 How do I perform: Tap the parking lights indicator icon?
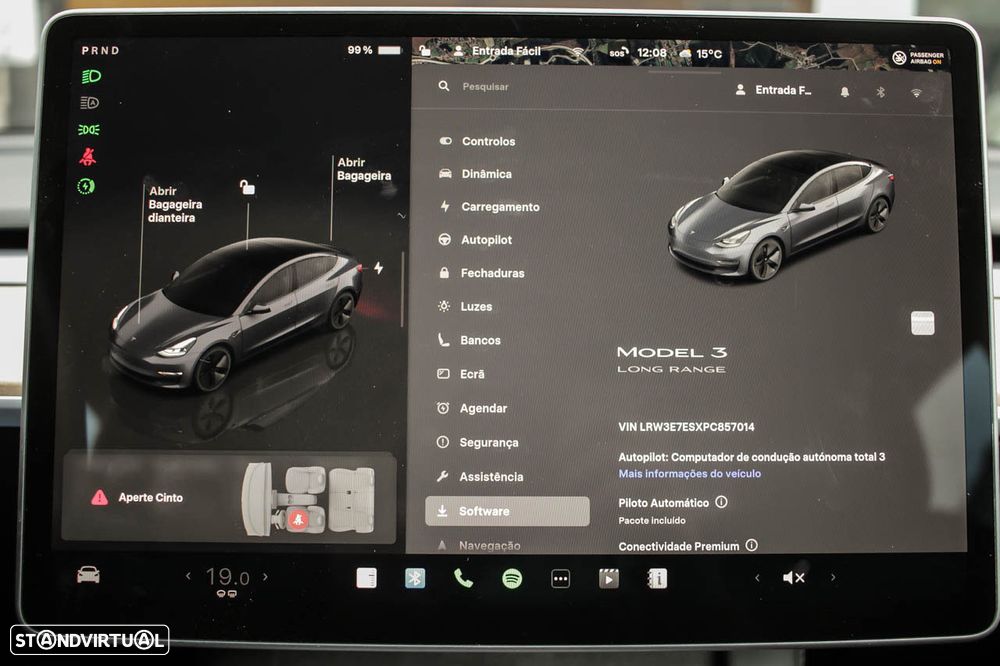coord(89,130)
